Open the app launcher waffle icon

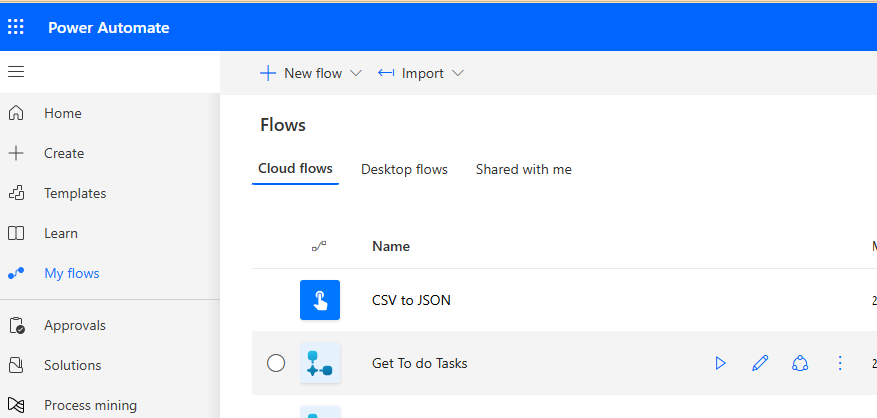click(x=16, y=27)
